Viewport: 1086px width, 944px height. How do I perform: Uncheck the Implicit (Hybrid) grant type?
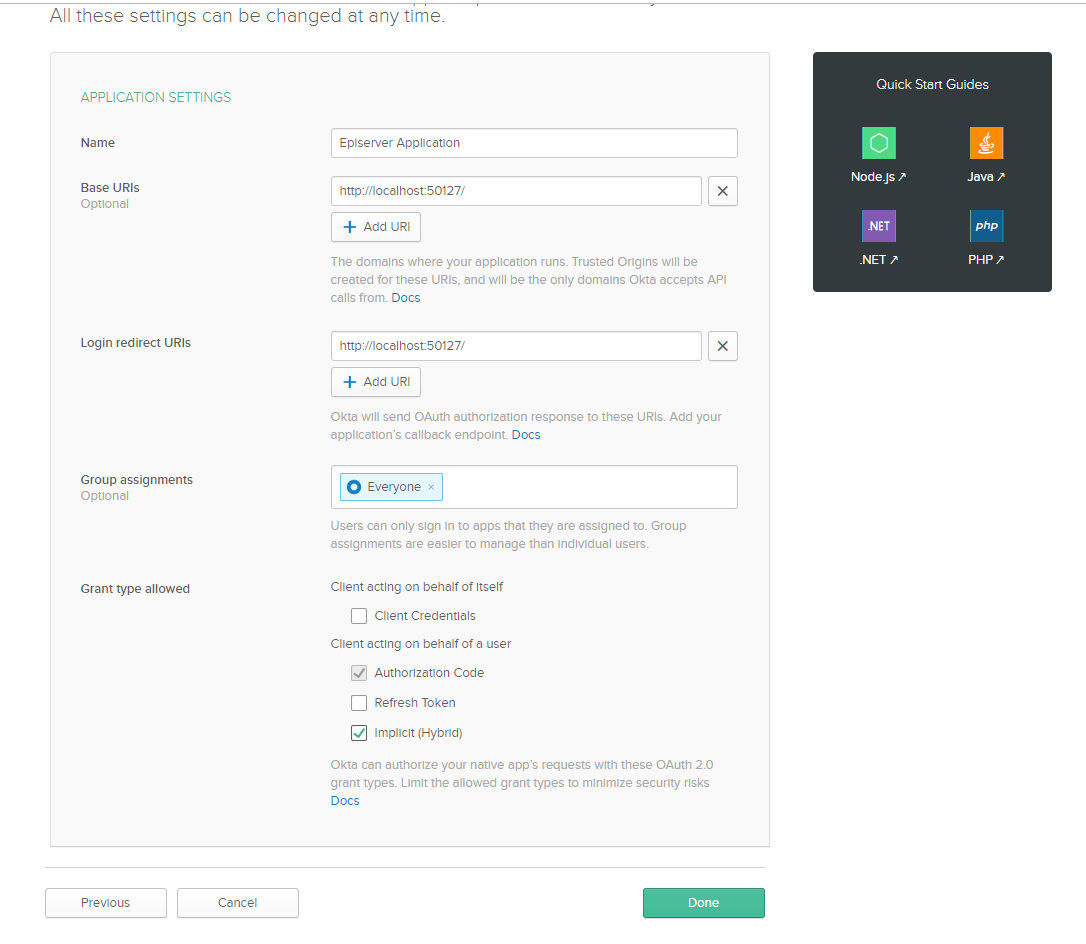[x=359, y=733]
